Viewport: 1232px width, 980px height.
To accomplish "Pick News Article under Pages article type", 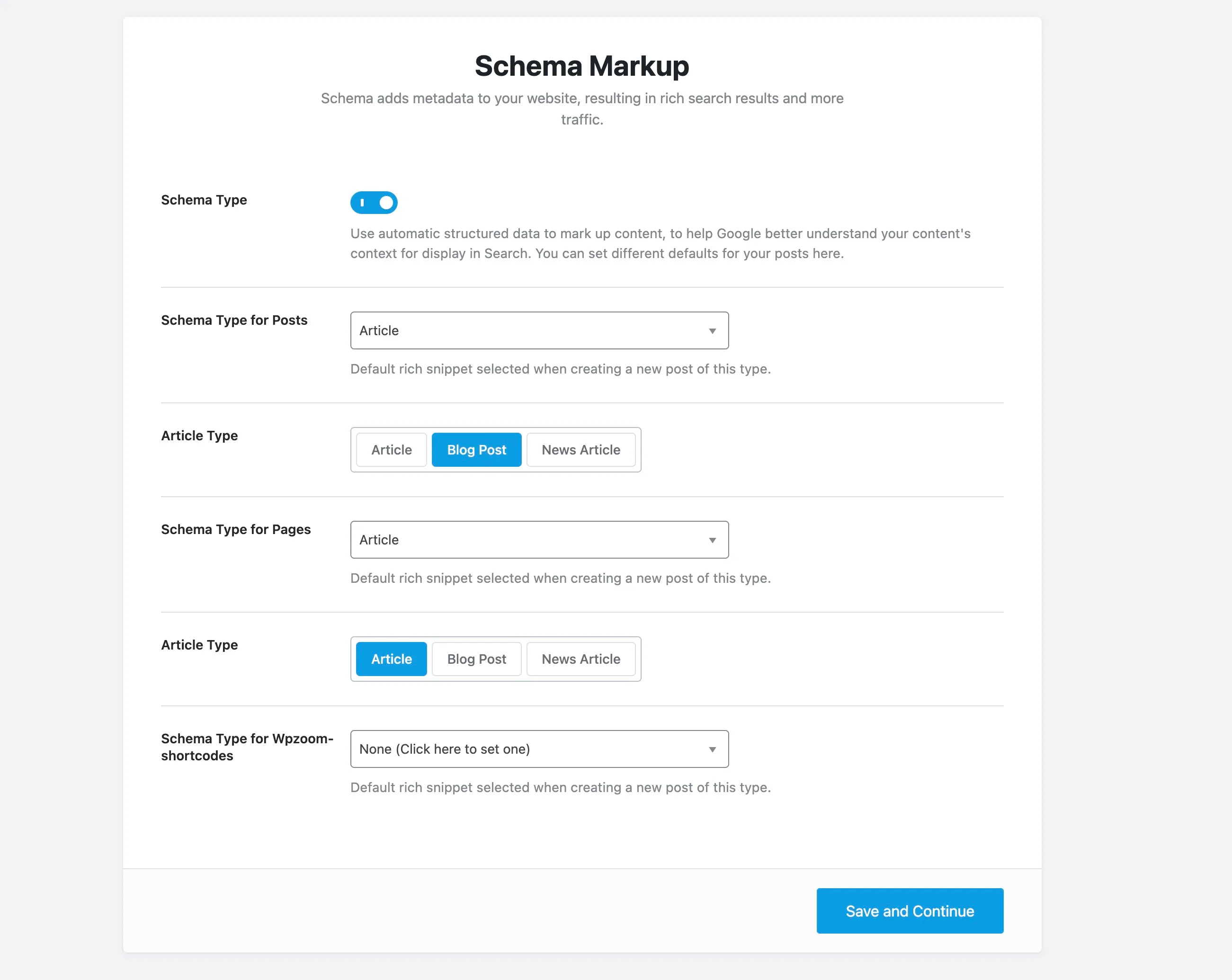I will click(x=580, y=659).
